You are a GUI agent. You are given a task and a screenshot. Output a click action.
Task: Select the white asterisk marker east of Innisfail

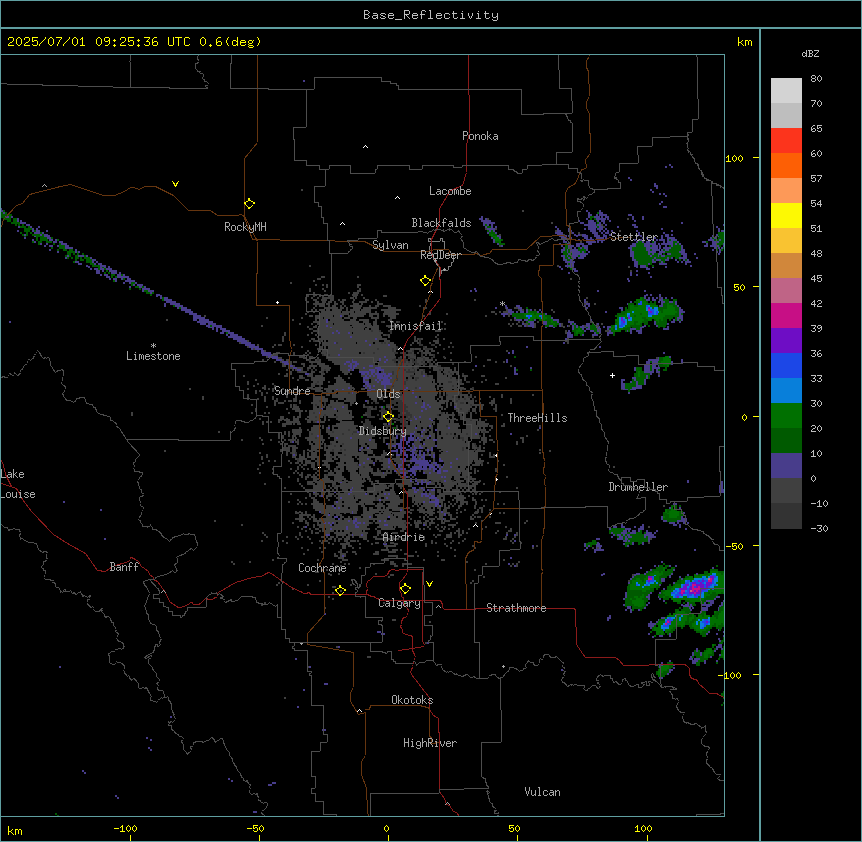(x=502, y=304)
